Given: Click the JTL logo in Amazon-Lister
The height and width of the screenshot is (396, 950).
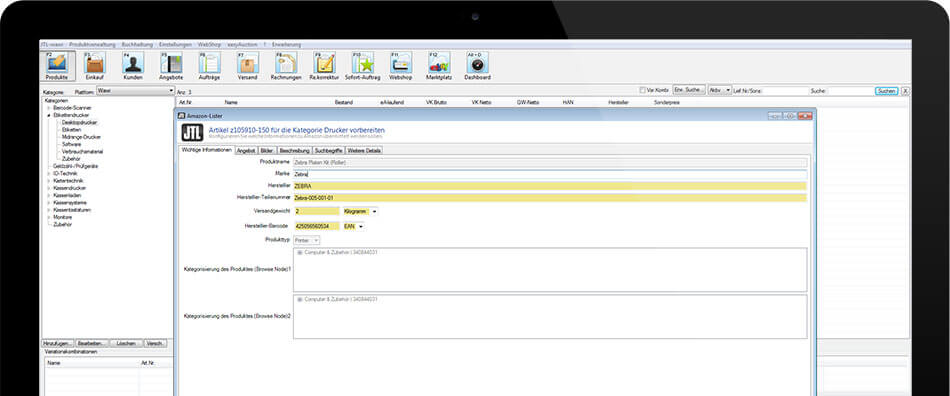Looking at the screenshot, I should click(x=192, y=133).
